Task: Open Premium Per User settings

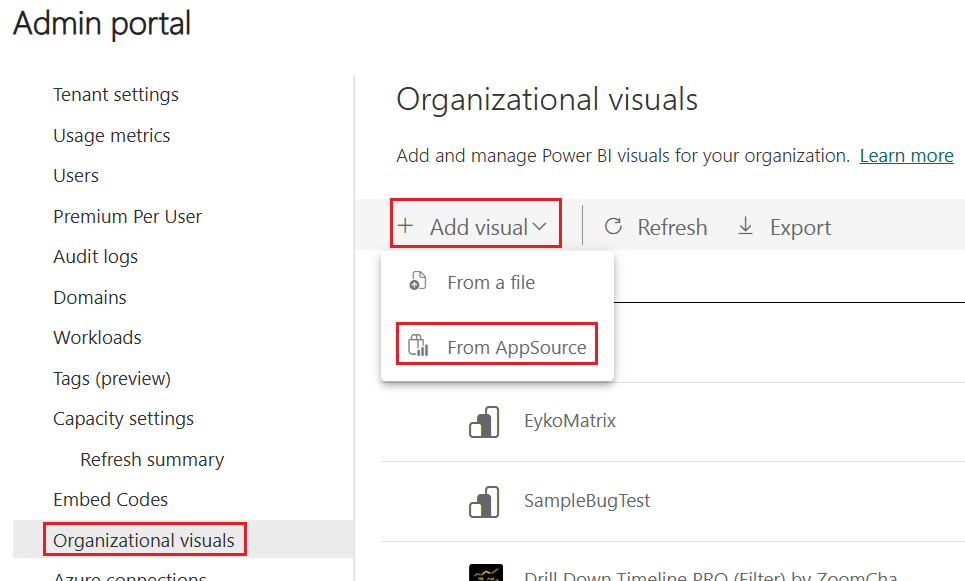Action: coord(128,217)
